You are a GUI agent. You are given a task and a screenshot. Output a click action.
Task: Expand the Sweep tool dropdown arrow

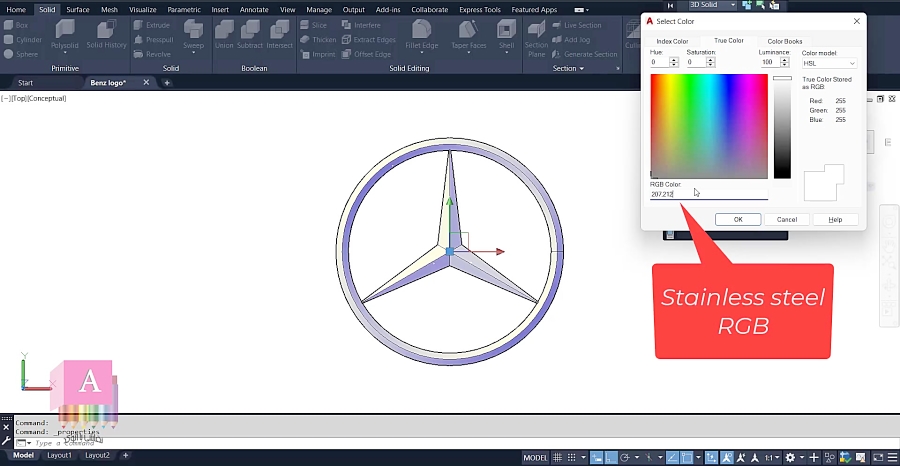point(193,53)
